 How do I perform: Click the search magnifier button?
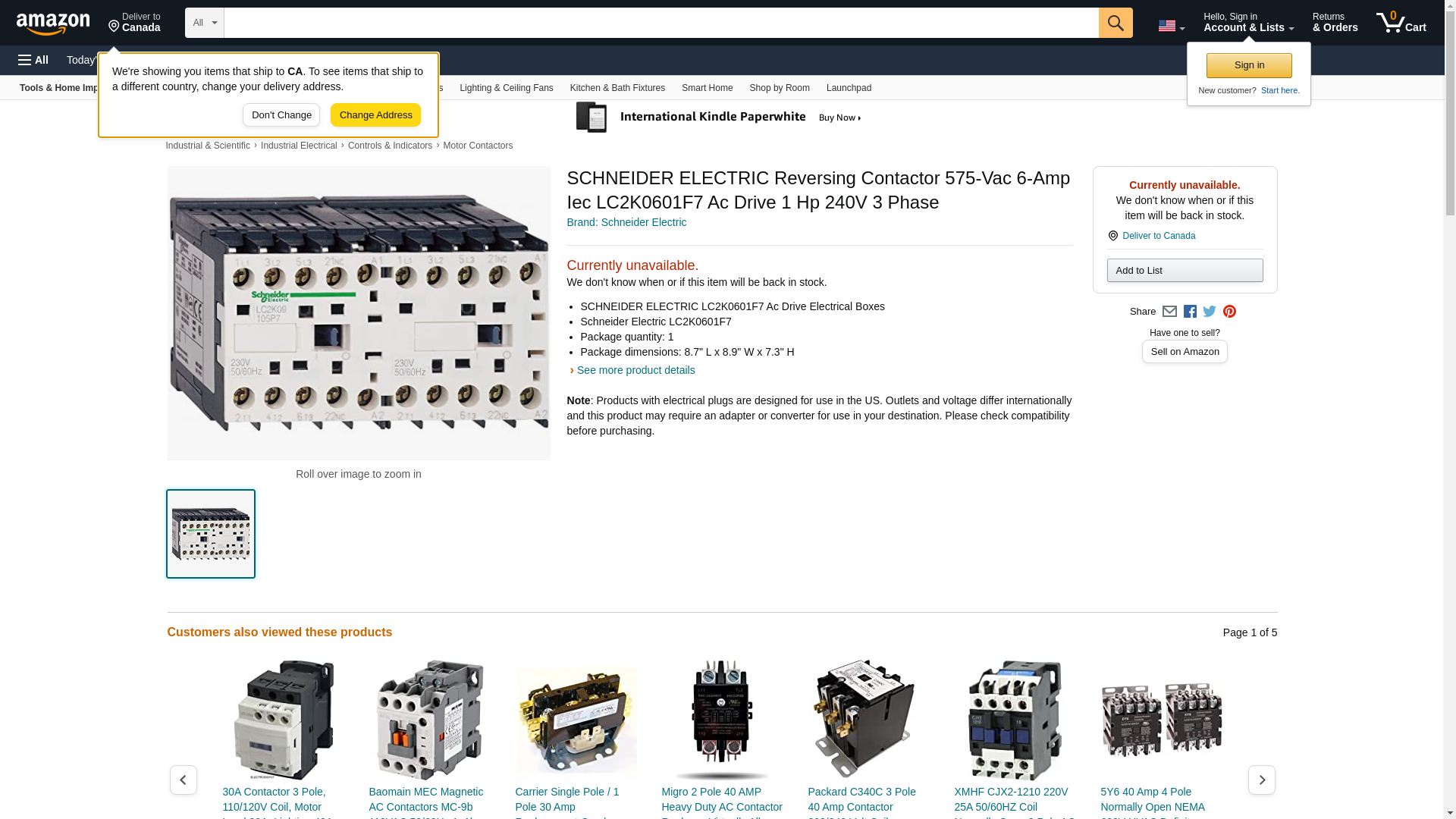click(1115, 23)
